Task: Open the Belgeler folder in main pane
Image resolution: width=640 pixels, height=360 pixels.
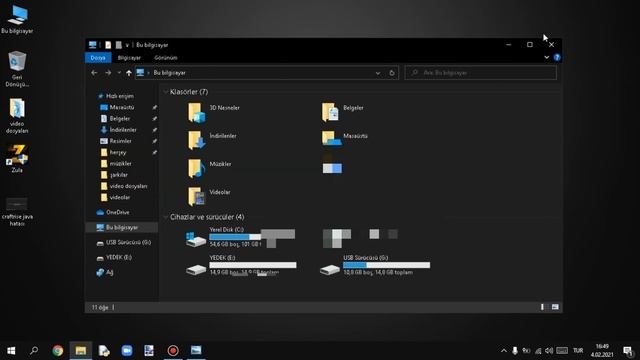Action: point(342,112)
